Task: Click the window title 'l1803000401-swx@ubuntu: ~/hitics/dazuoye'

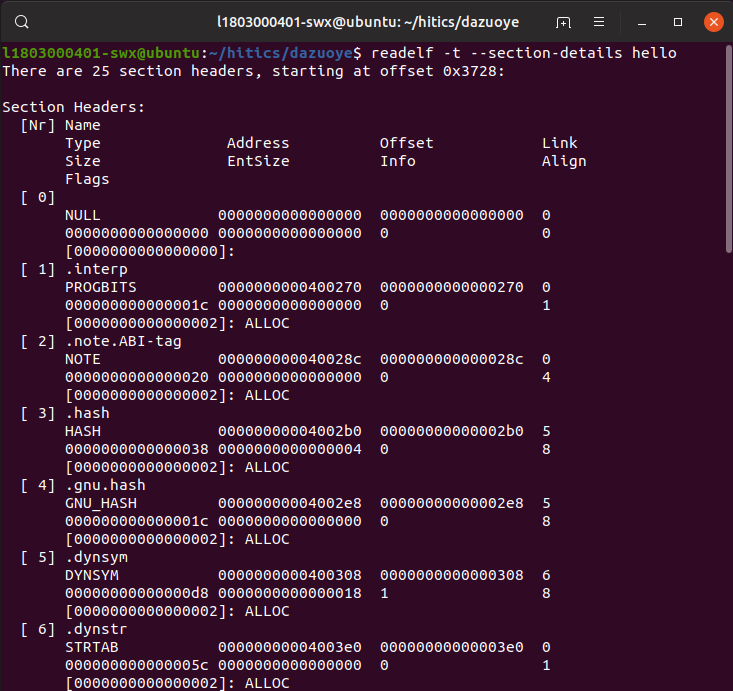Action: coord(368,22)
